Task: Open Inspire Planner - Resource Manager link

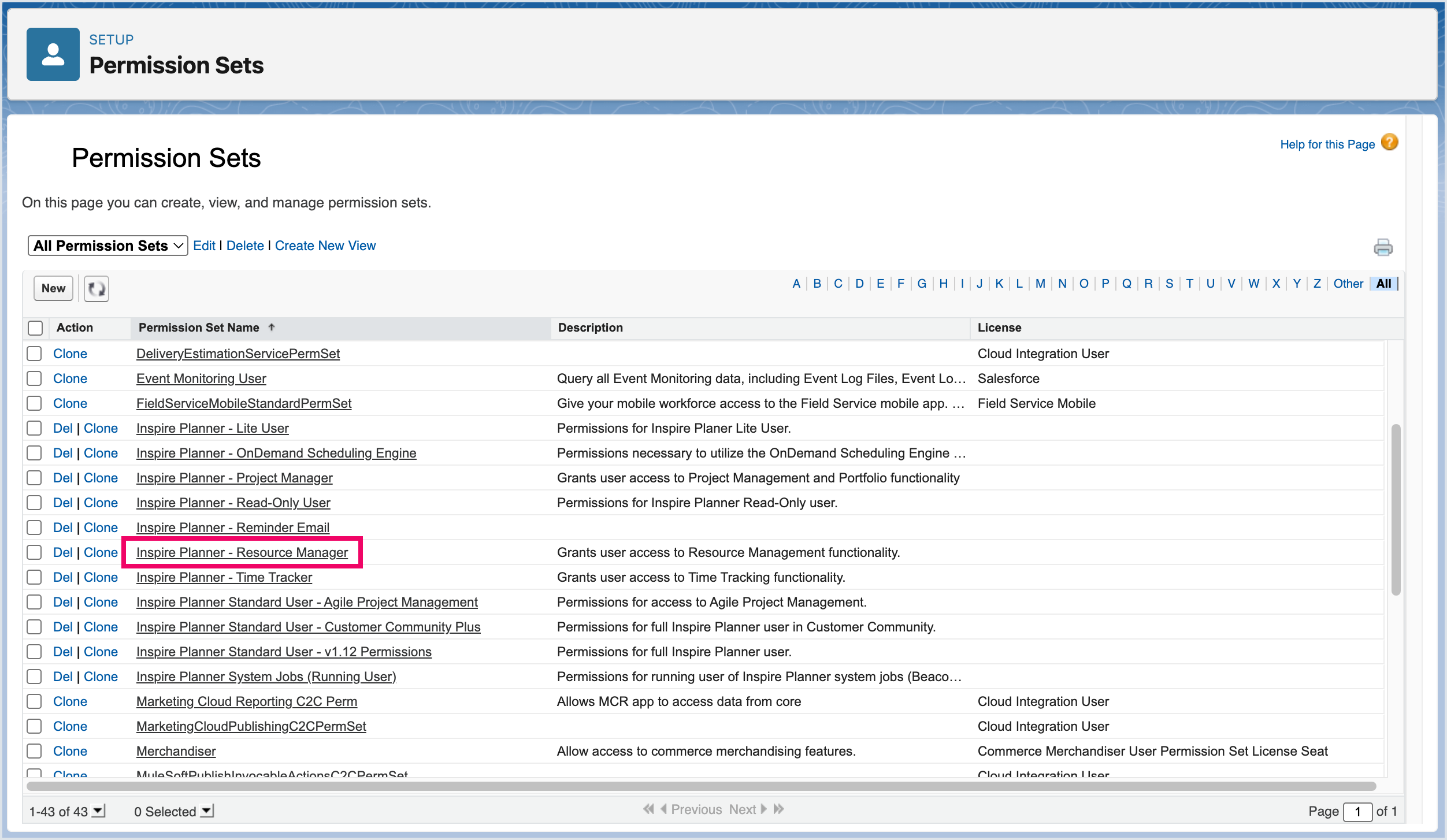Action: tap(242, 552)
